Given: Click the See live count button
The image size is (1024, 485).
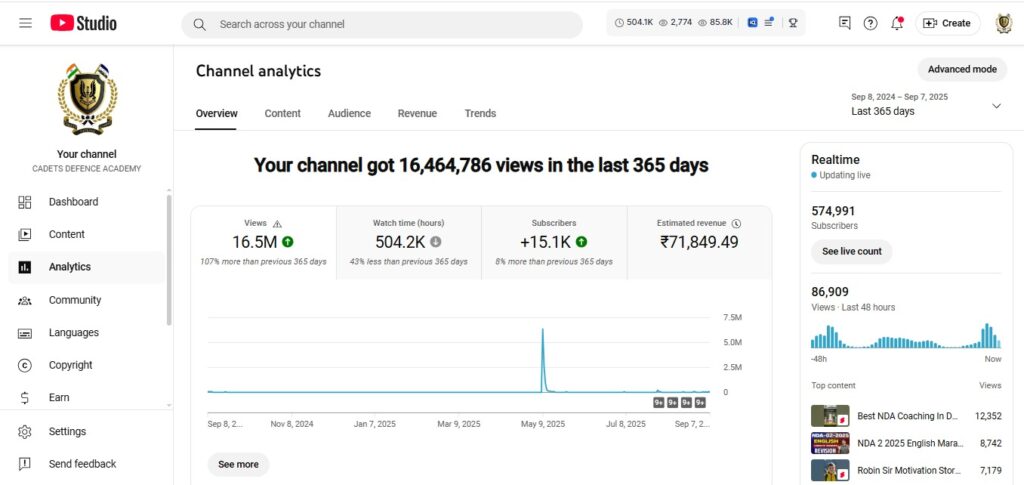Looking at the screenshot, I should [x=851, y=252].
